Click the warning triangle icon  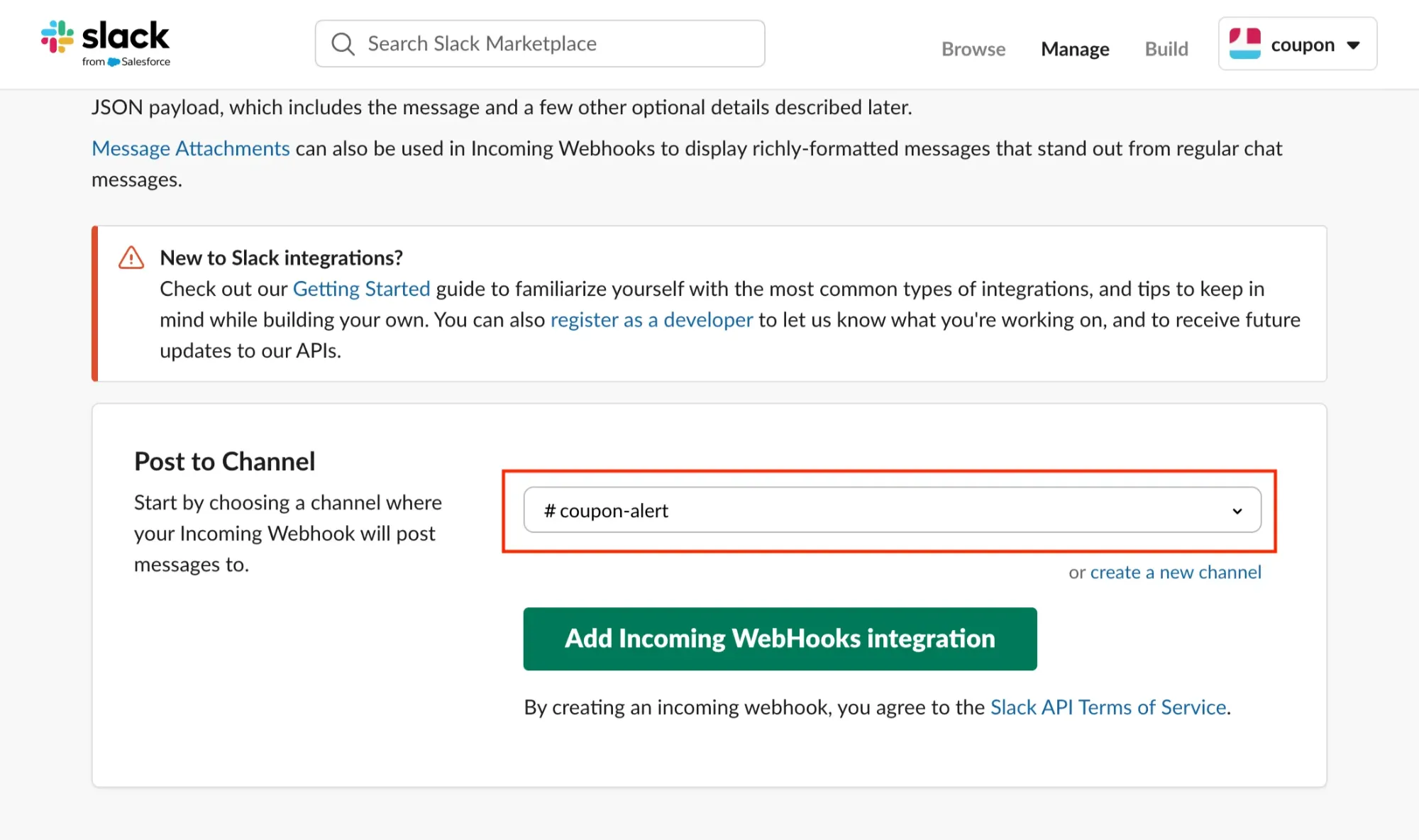131,258
